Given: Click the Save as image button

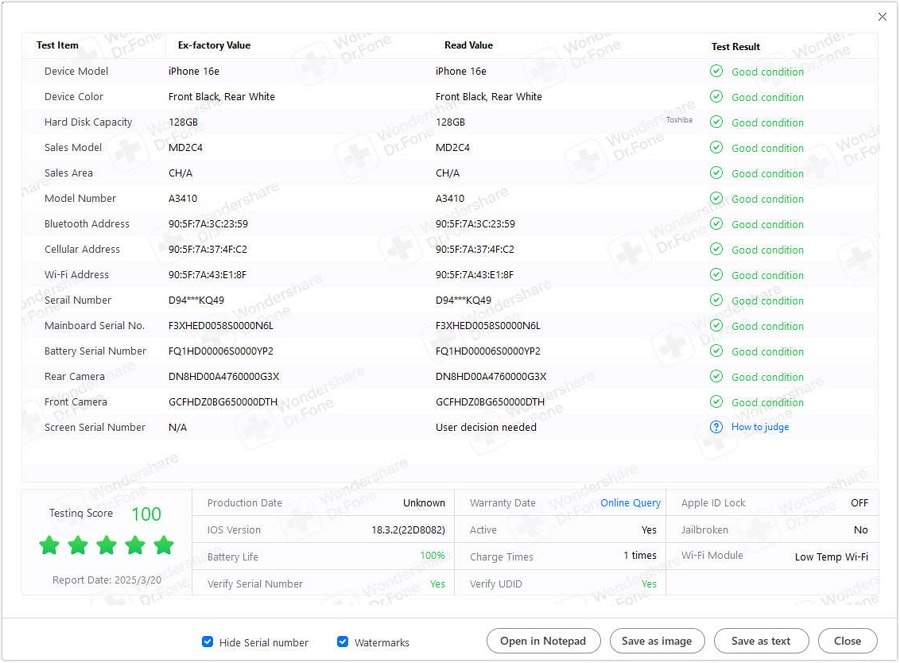Looking at the screenshot, I should [657, 641].
